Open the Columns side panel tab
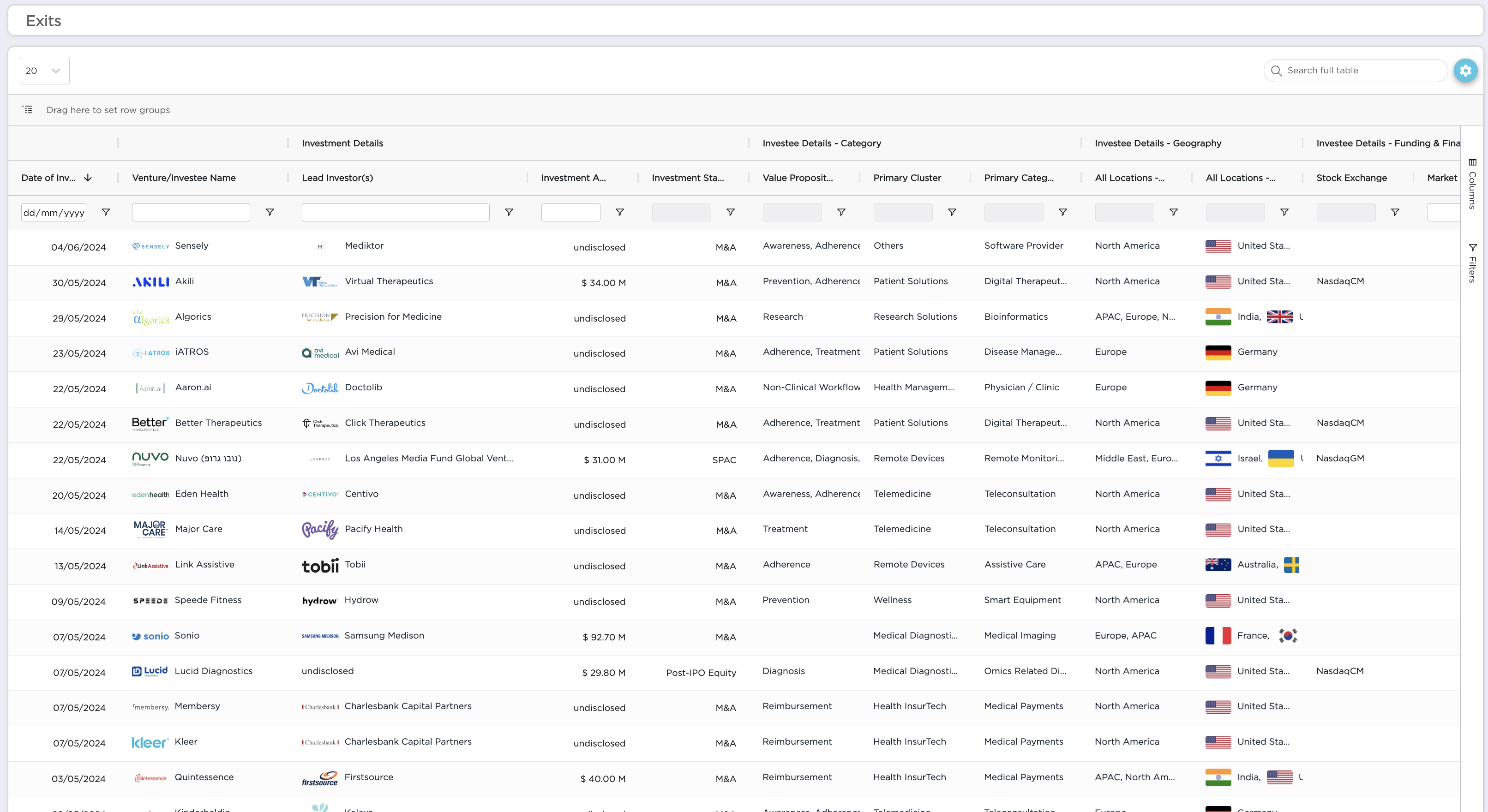 tap(1472, 184)
